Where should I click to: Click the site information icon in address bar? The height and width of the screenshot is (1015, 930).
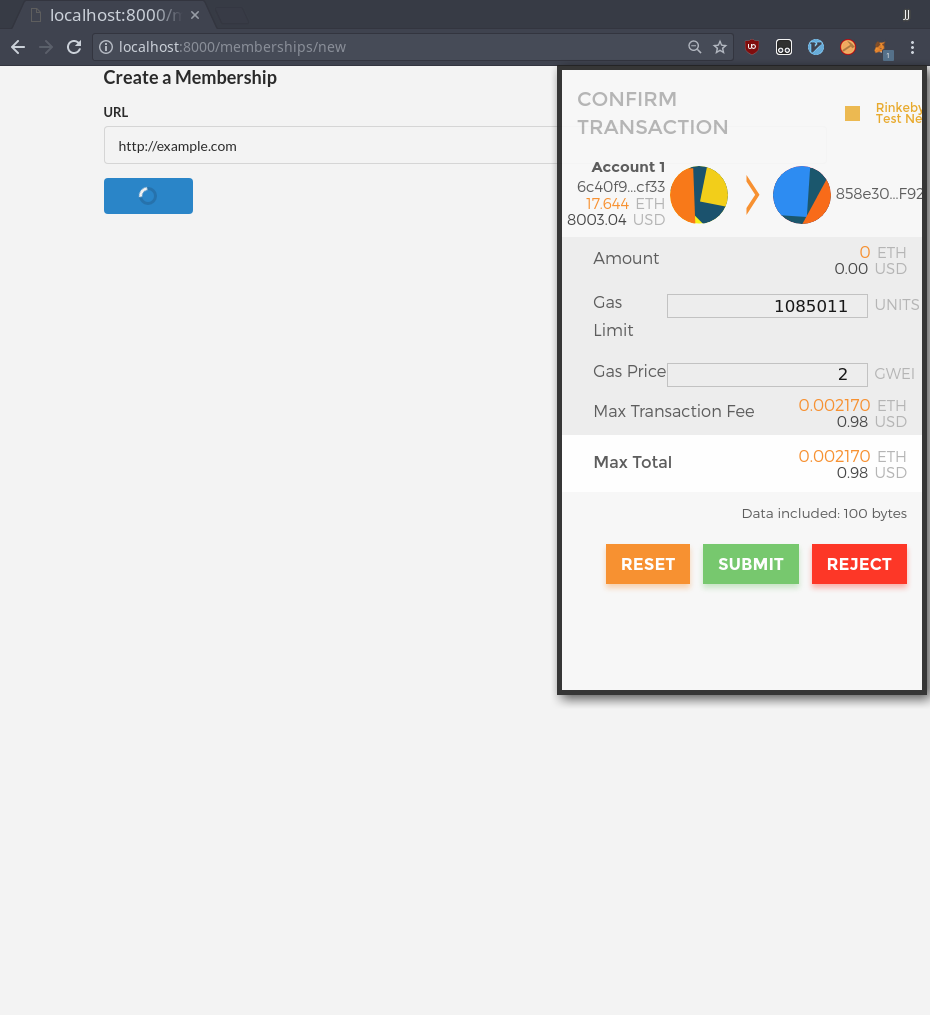(x=105, y=47)
